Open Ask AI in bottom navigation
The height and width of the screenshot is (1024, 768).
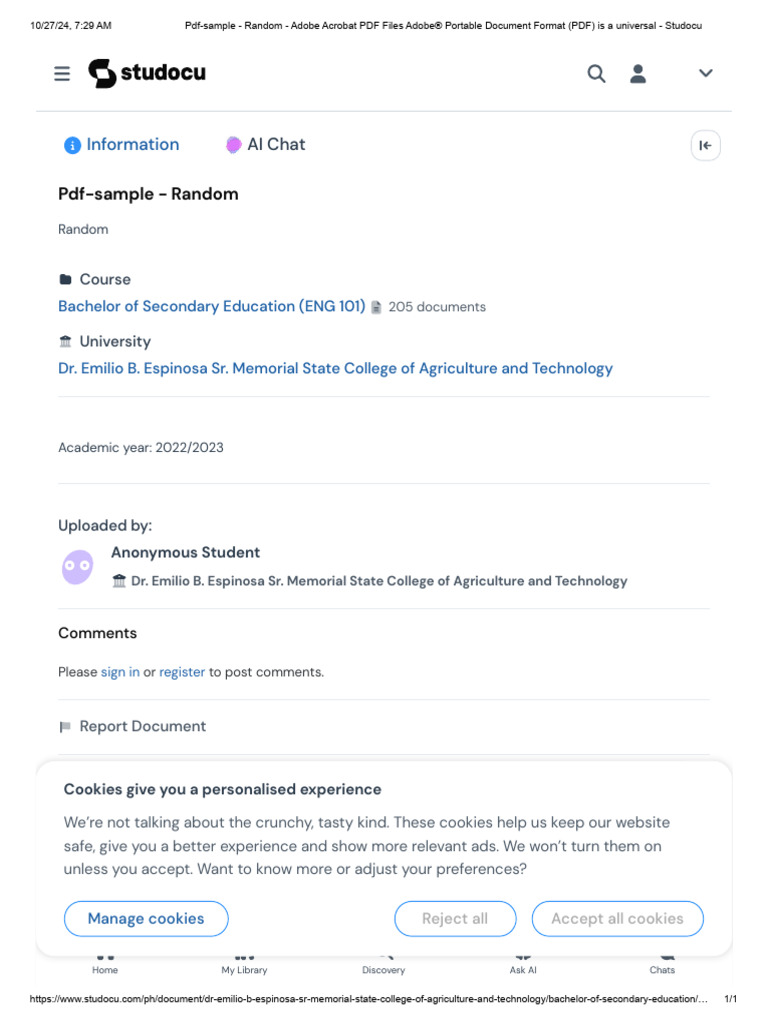coord(523,966)
